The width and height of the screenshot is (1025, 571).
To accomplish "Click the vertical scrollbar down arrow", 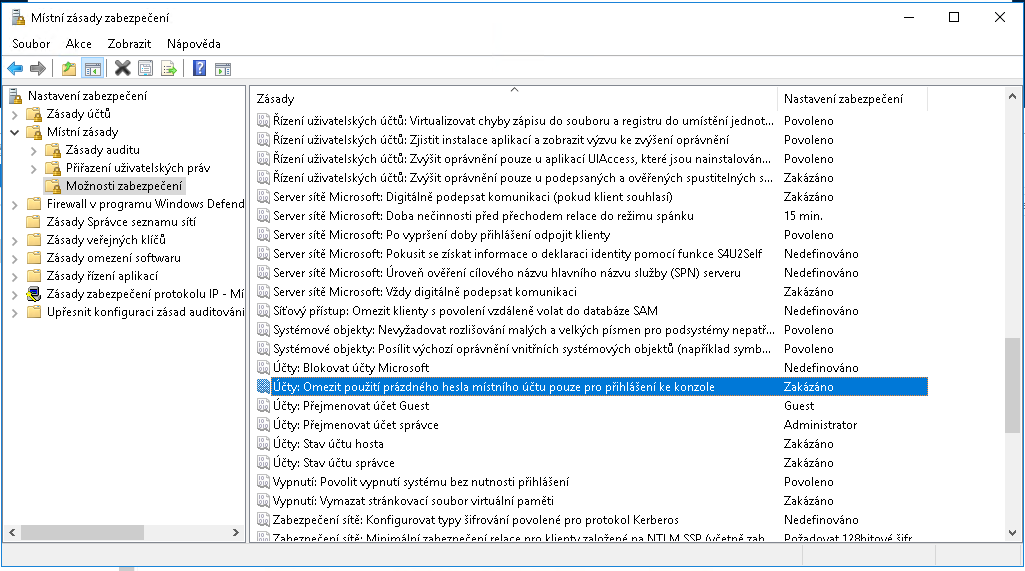I will pos(1013,535).
